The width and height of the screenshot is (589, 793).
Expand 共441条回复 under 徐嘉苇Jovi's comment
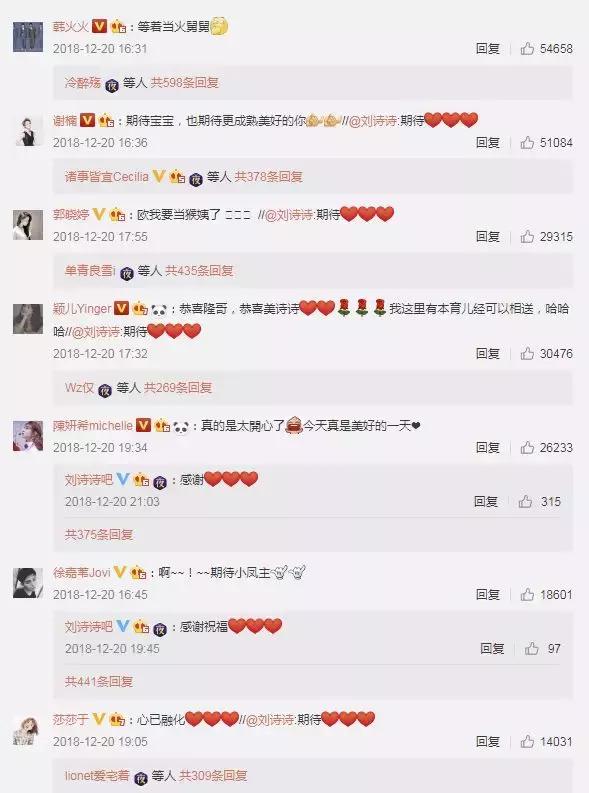point(99,682)
